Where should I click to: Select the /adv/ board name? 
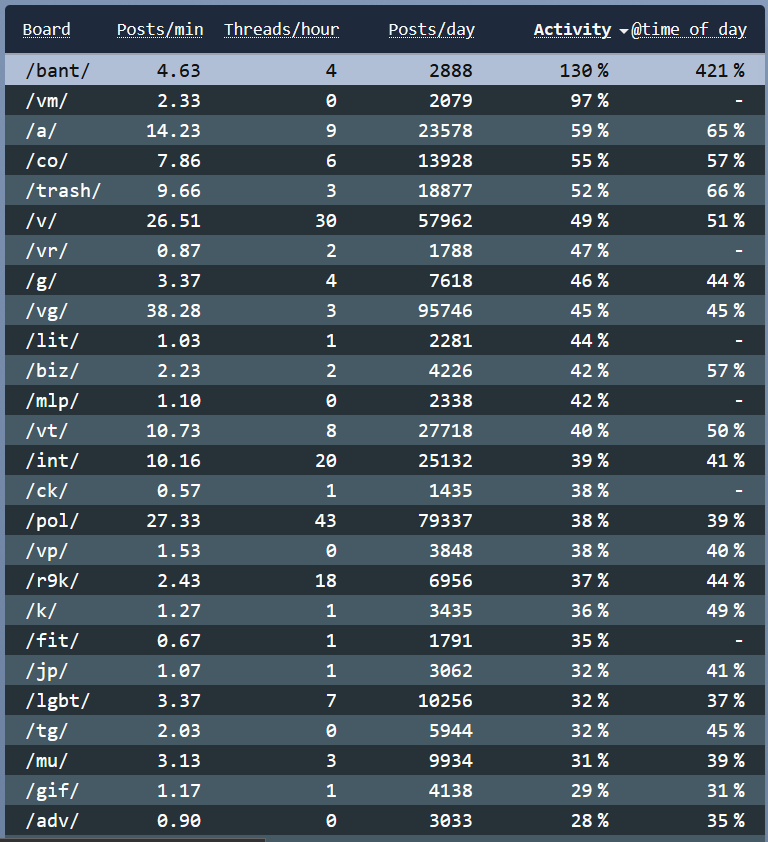point(52,821)
